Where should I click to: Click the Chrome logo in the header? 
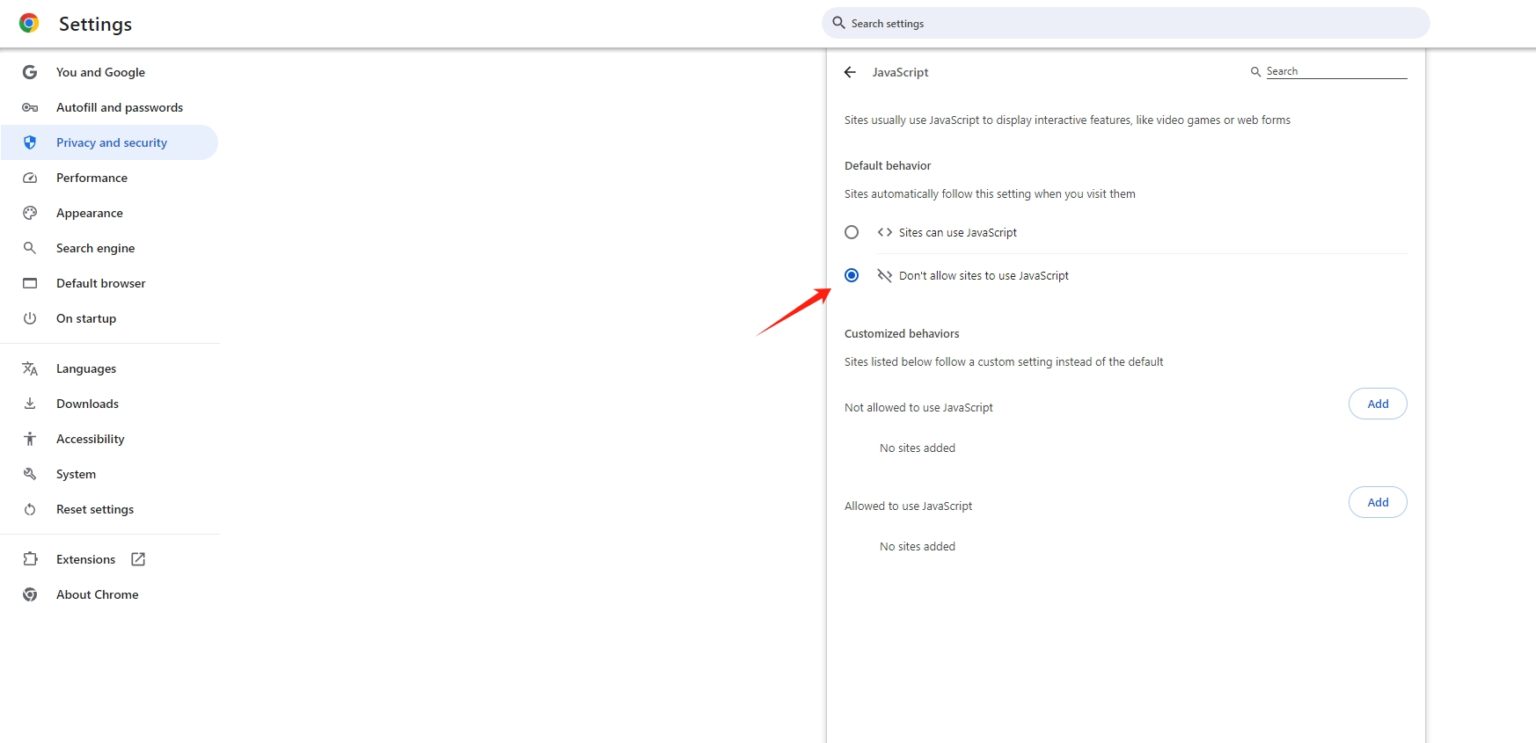pos(29,23)
